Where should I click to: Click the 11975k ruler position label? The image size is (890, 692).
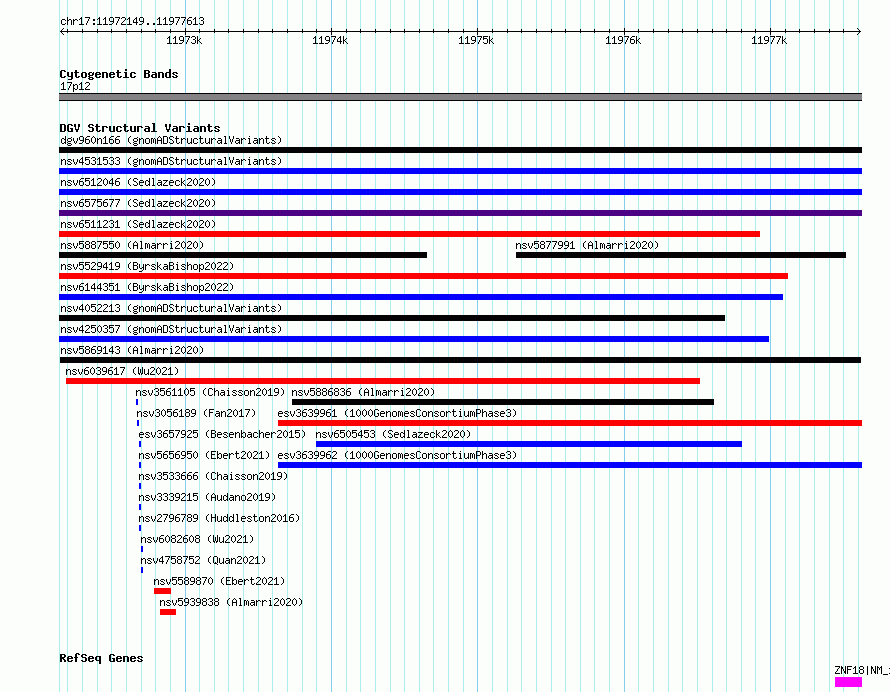(476, 40)
